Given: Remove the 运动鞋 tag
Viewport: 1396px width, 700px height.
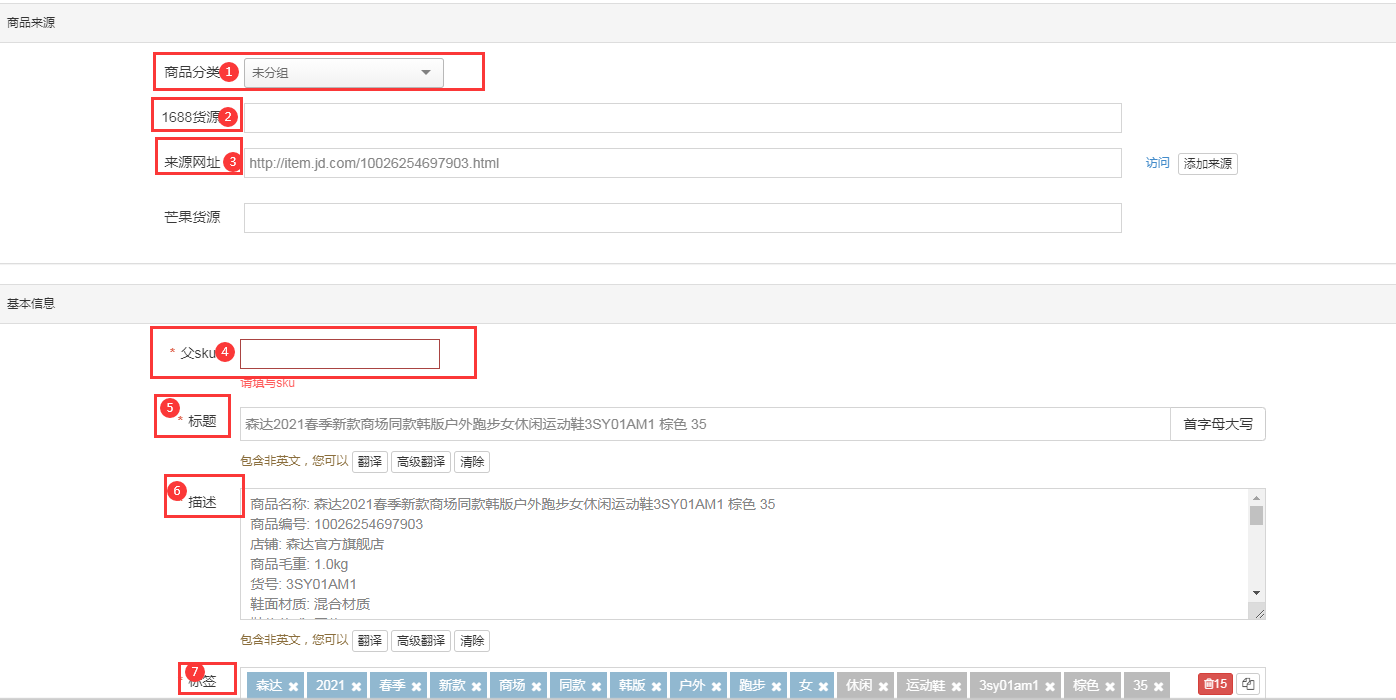Looking at the screenshot, I should tap(955, 687).
